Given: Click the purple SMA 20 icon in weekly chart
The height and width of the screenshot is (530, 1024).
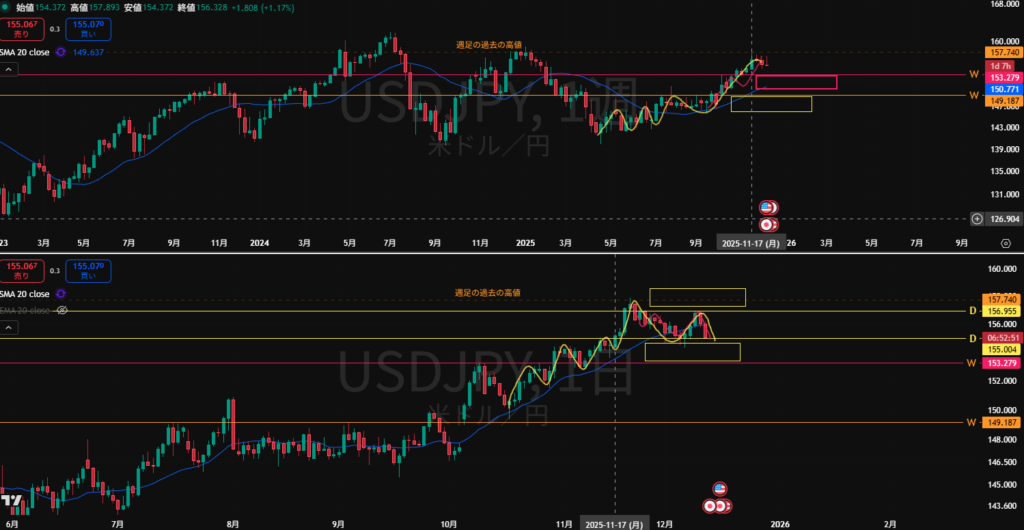Looking at the screenshot, I should [61, 52].
